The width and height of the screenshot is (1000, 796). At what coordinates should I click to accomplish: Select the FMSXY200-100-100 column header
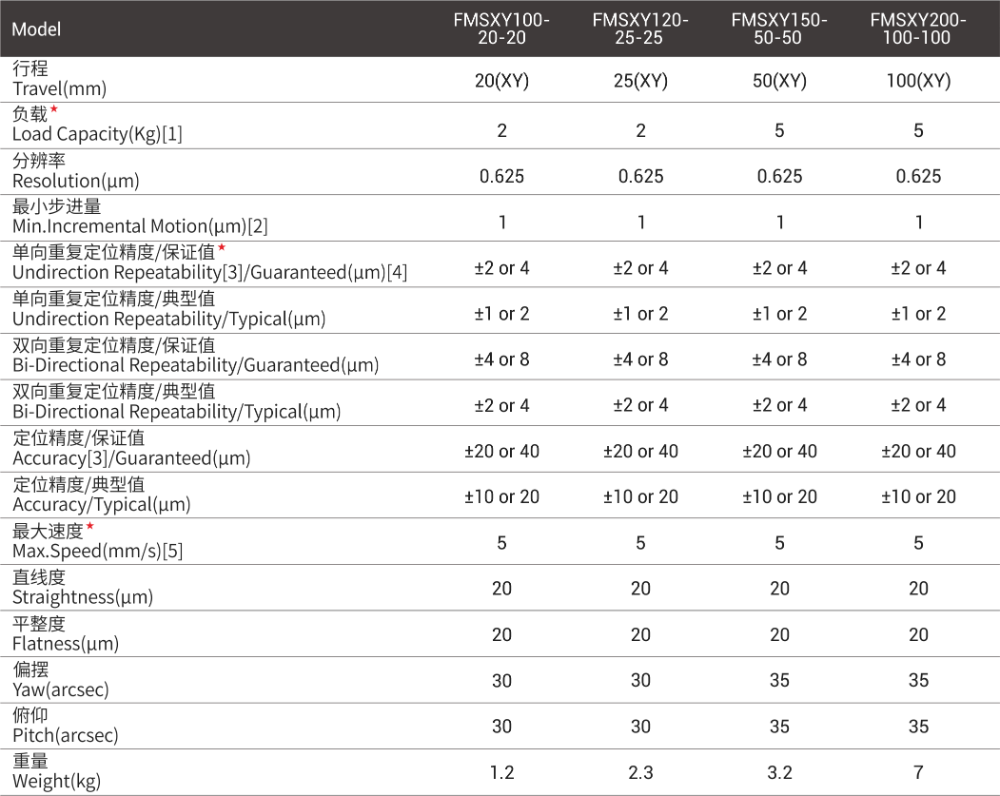point(918,29)
